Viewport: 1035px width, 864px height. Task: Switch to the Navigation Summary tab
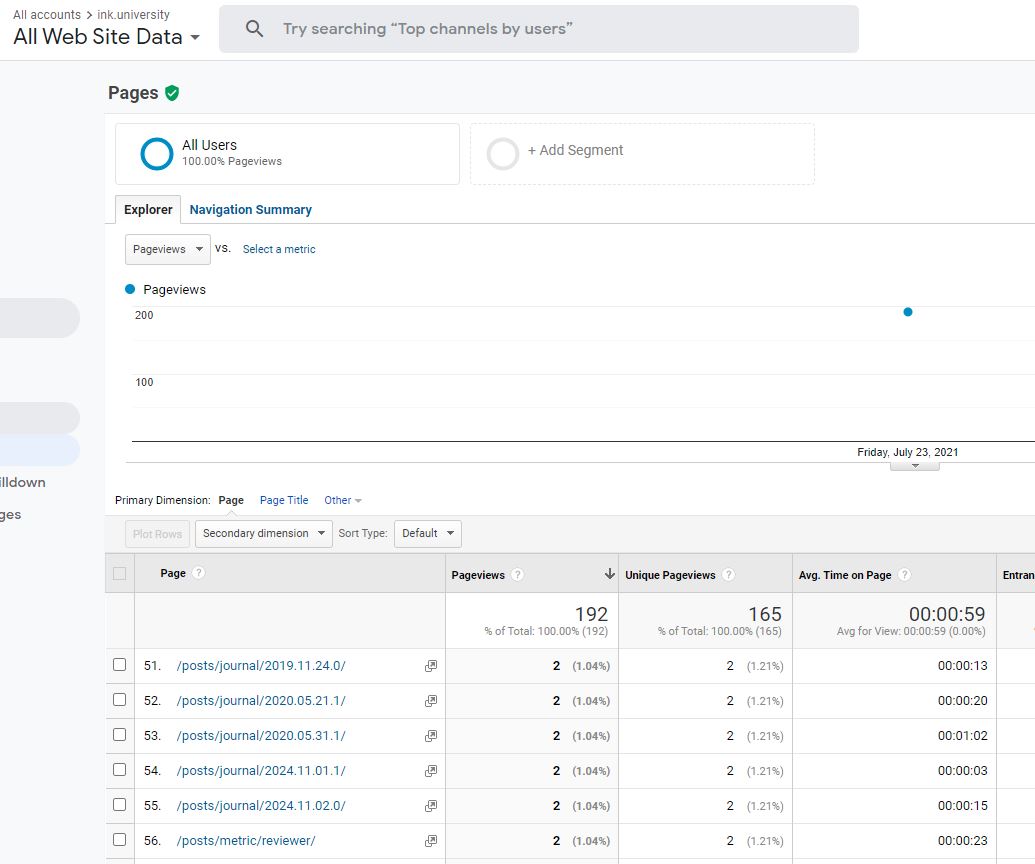(x=250, y=209)
